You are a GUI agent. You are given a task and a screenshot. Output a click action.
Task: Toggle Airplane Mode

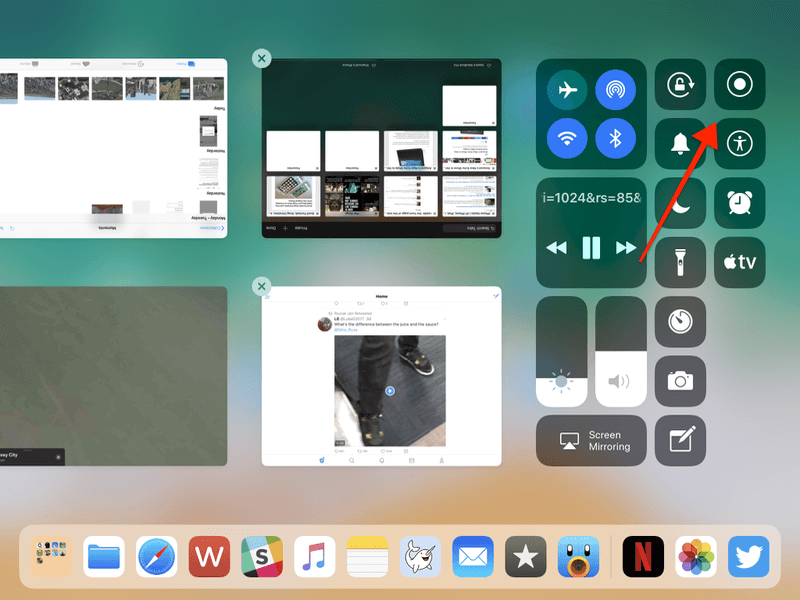(568, 90)
